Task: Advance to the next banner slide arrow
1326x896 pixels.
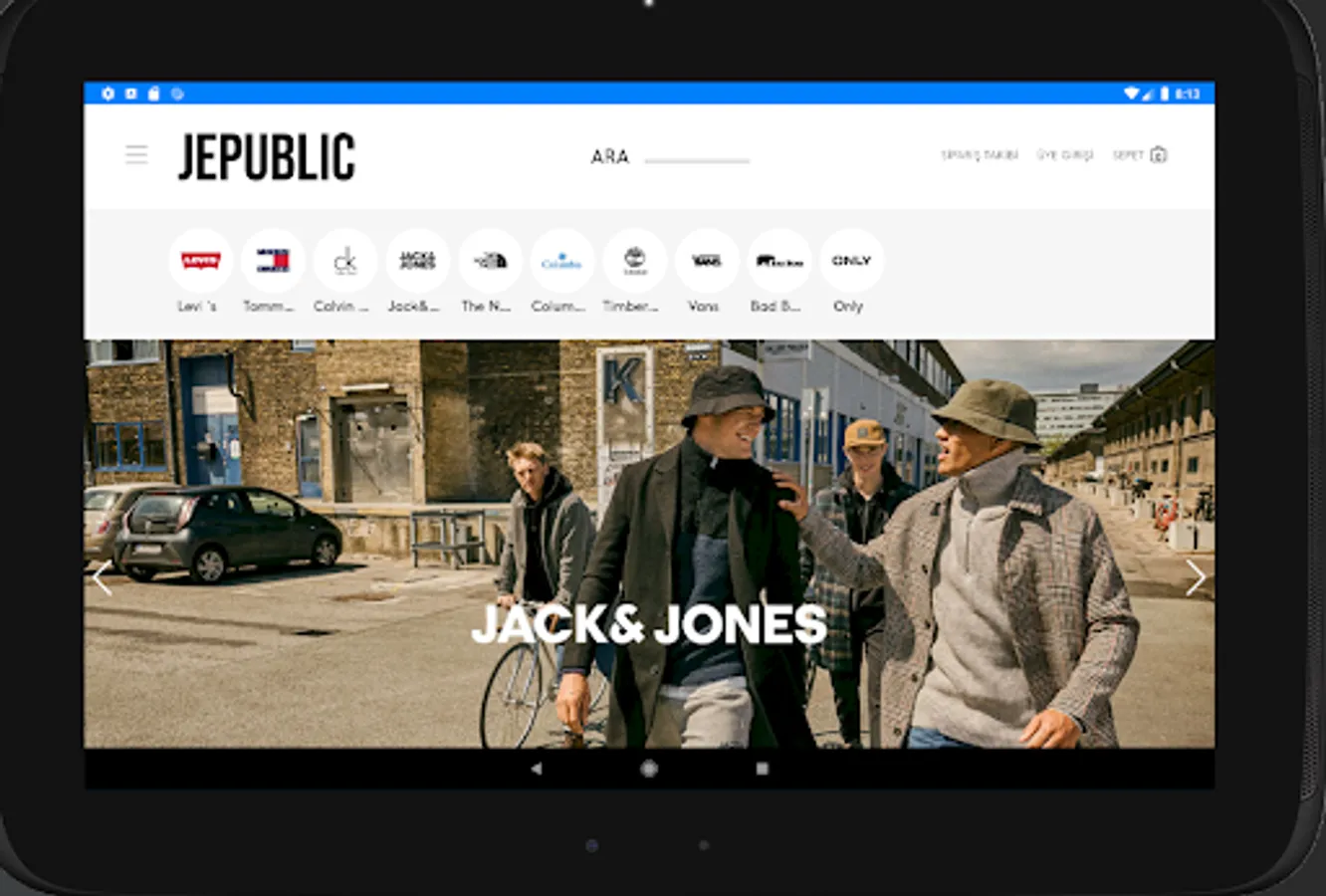Action: 1196,577
